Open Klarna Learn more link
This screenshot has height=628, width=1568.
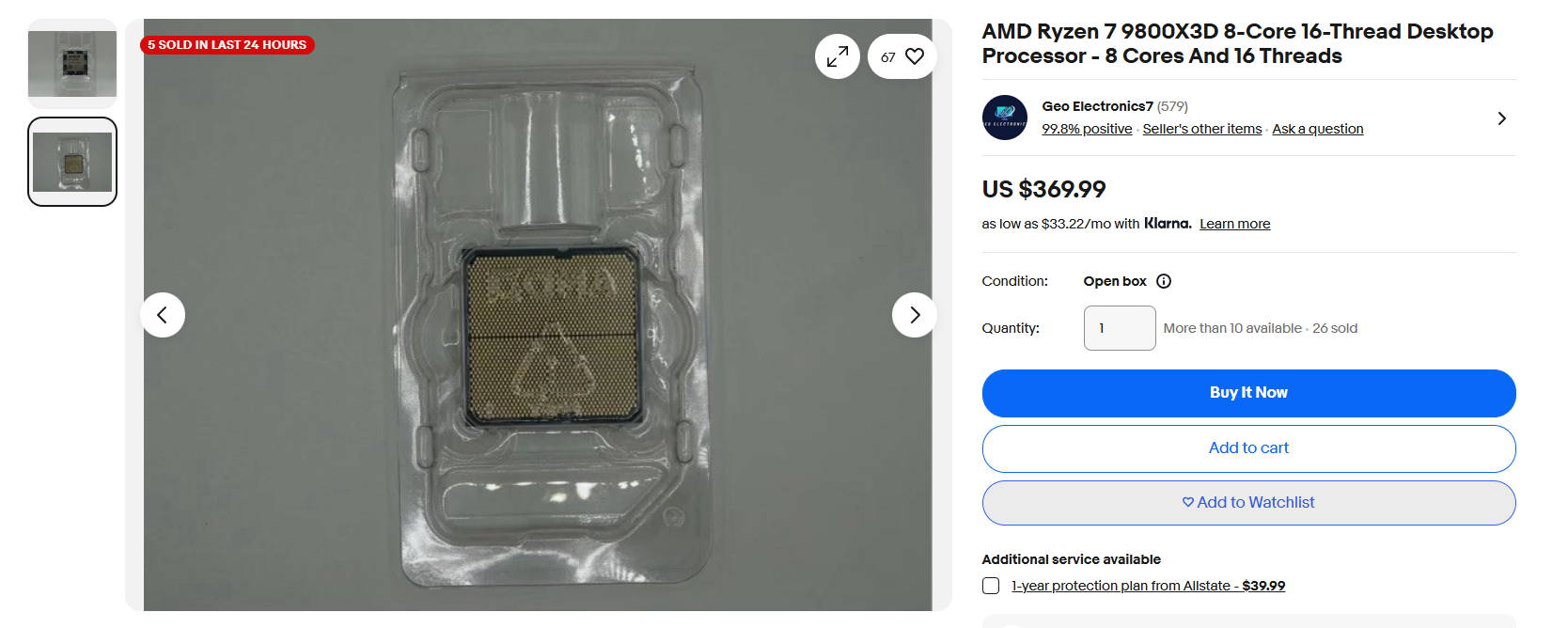point(1234,224)
